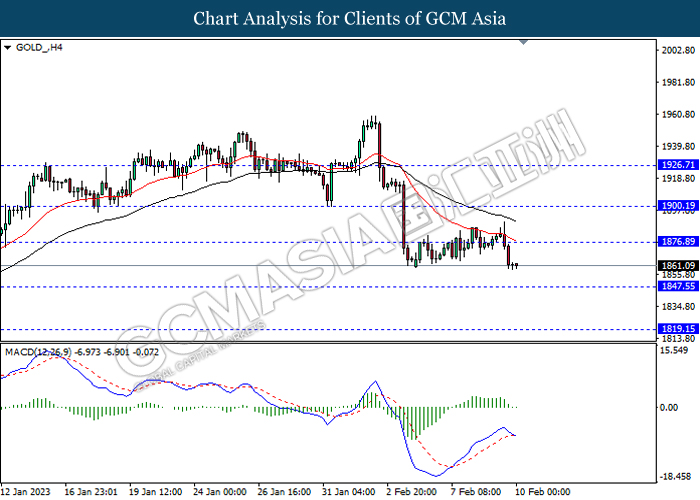Click the 7 Feb 08:00 time axis label

[476, 492]
